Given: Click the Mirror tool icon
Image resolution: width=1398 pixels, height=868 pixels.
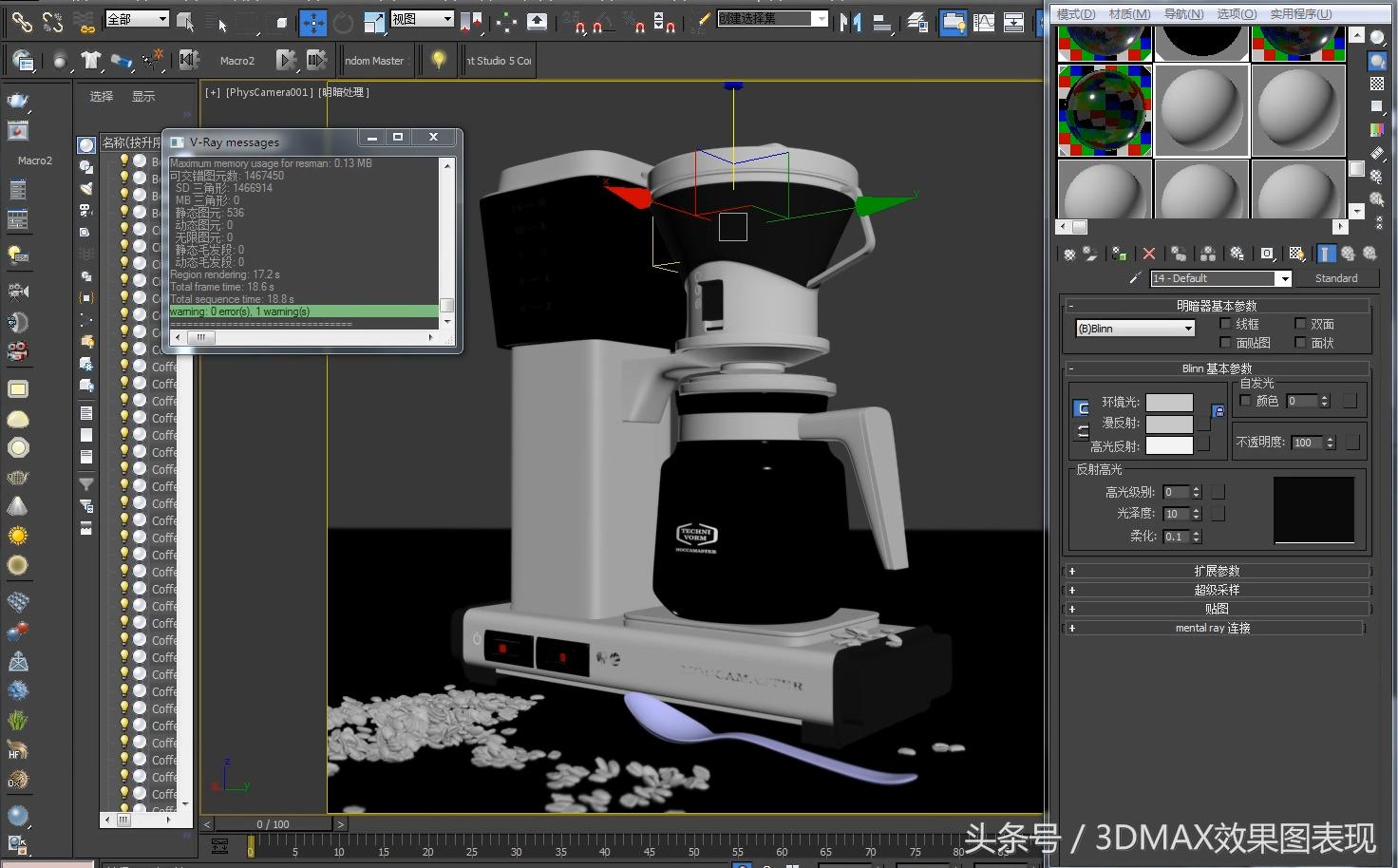Looking at the screenshot, I should tap(850, 22).
